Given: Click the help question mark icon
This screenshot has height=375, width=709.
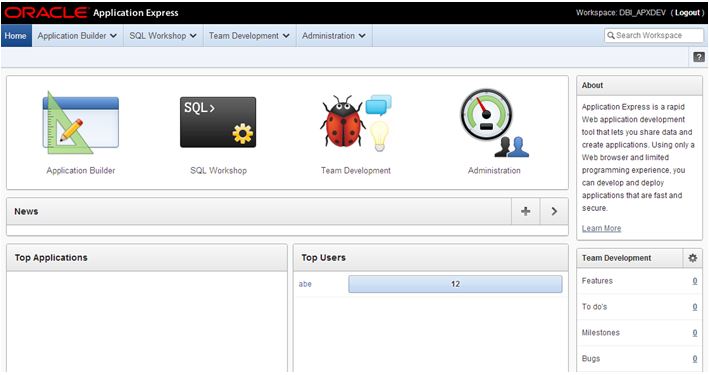Looking at the screenshot, I should [699, 57].
